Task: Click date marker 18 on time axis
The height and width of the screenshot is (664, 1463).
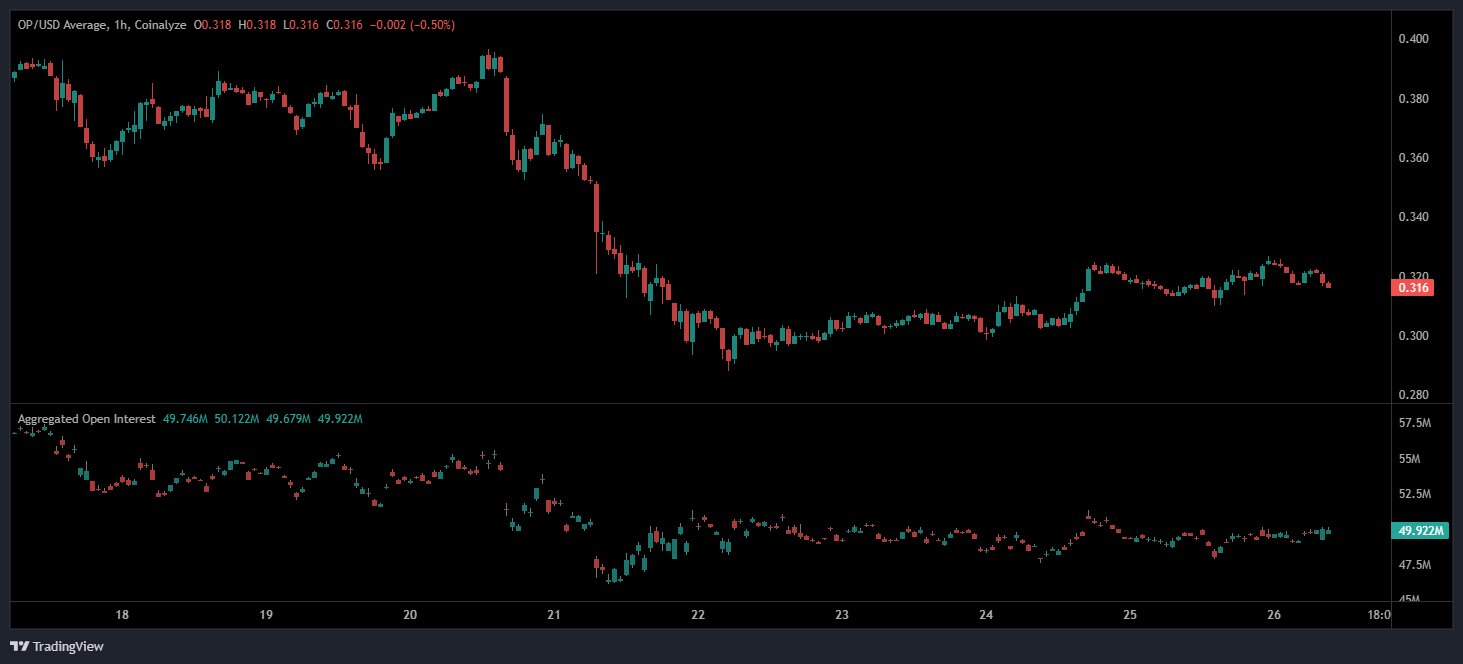Action: click(122, 614)
